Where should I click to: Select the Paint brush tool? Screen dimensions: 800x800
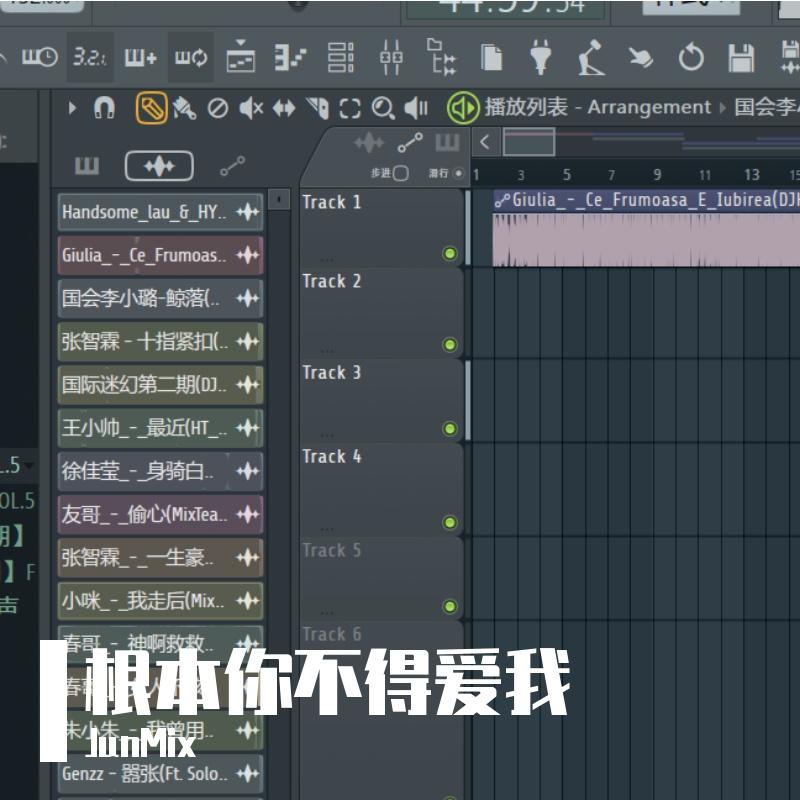tap(186, 108)
